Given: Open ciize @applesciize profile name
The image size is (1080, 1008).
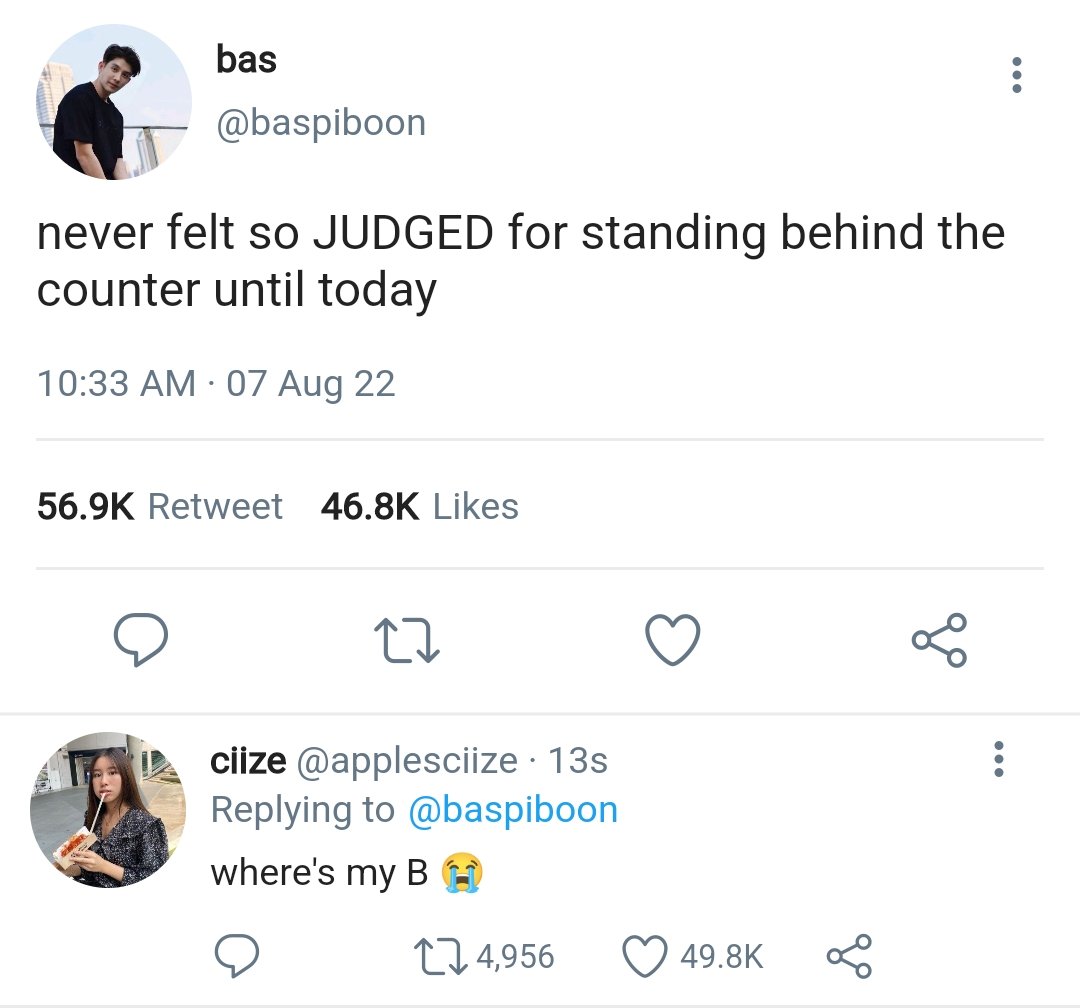Looking at the screenshot, I should tap(364, 761).
